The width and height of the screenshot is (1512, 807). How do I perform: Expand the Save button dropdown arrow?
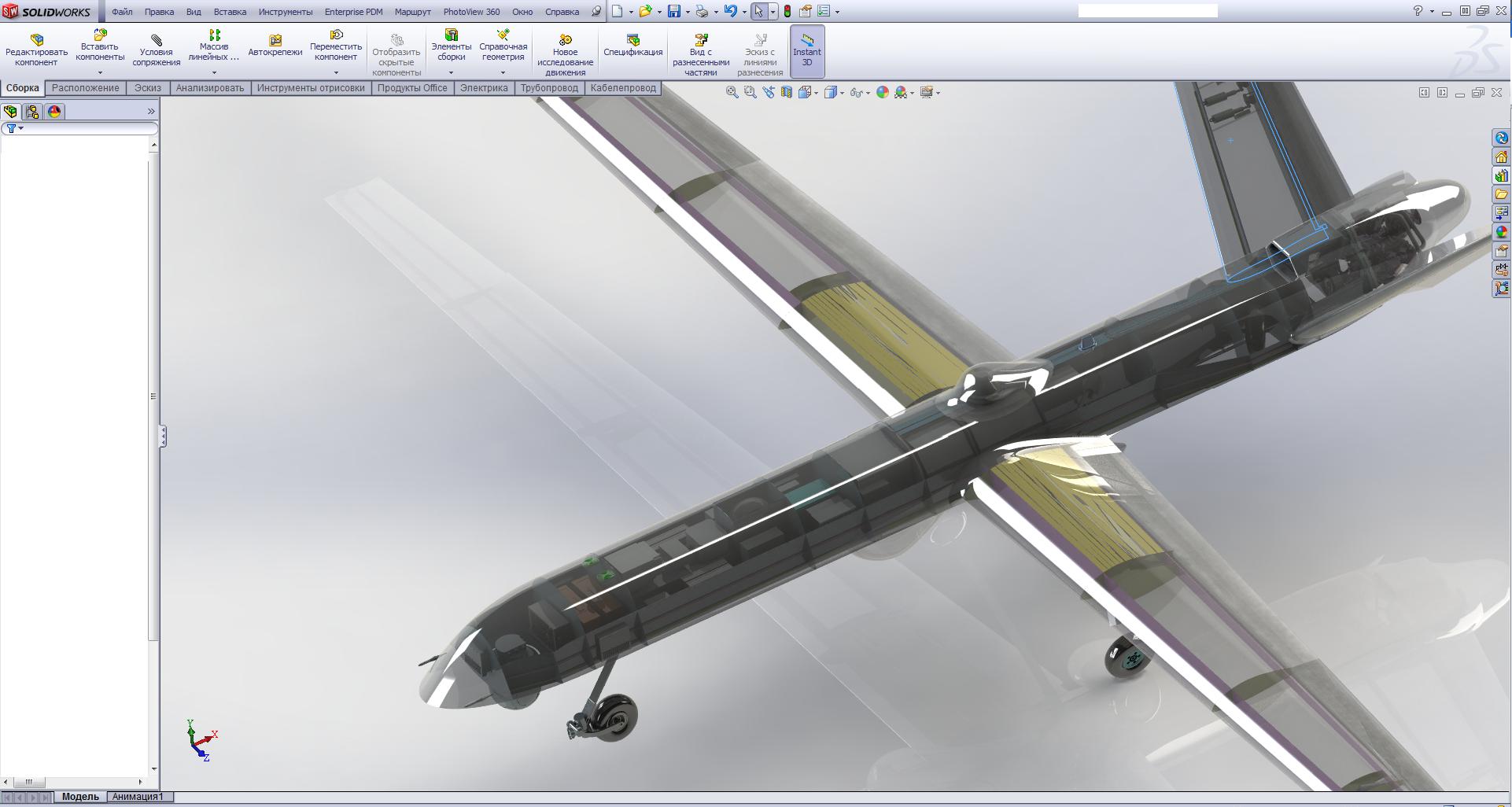[x=688, y=12]
